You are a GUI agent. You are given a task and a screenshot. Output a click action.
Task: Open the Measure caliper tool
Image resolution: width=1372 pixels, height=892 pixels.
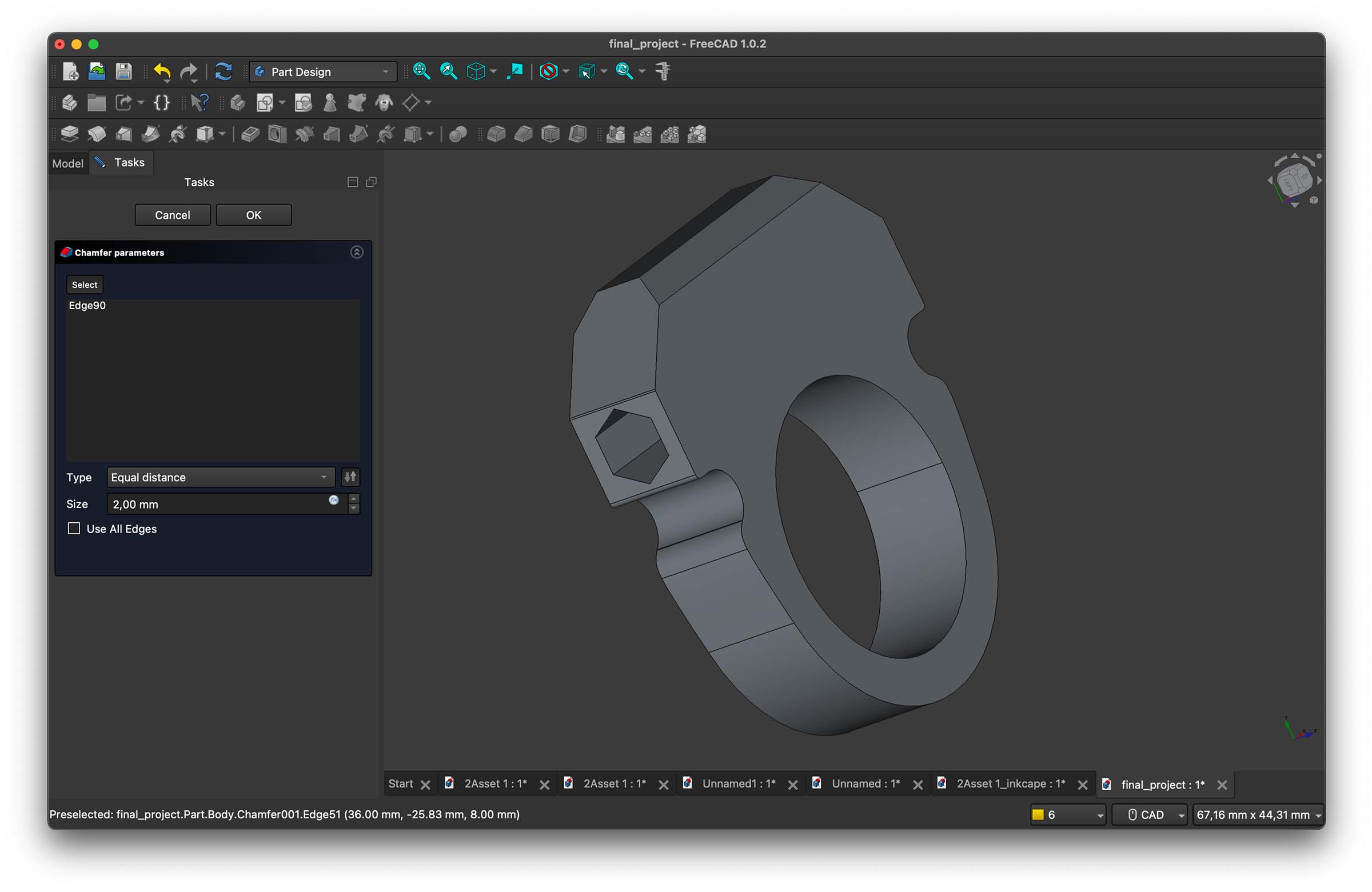pos(663,71)
